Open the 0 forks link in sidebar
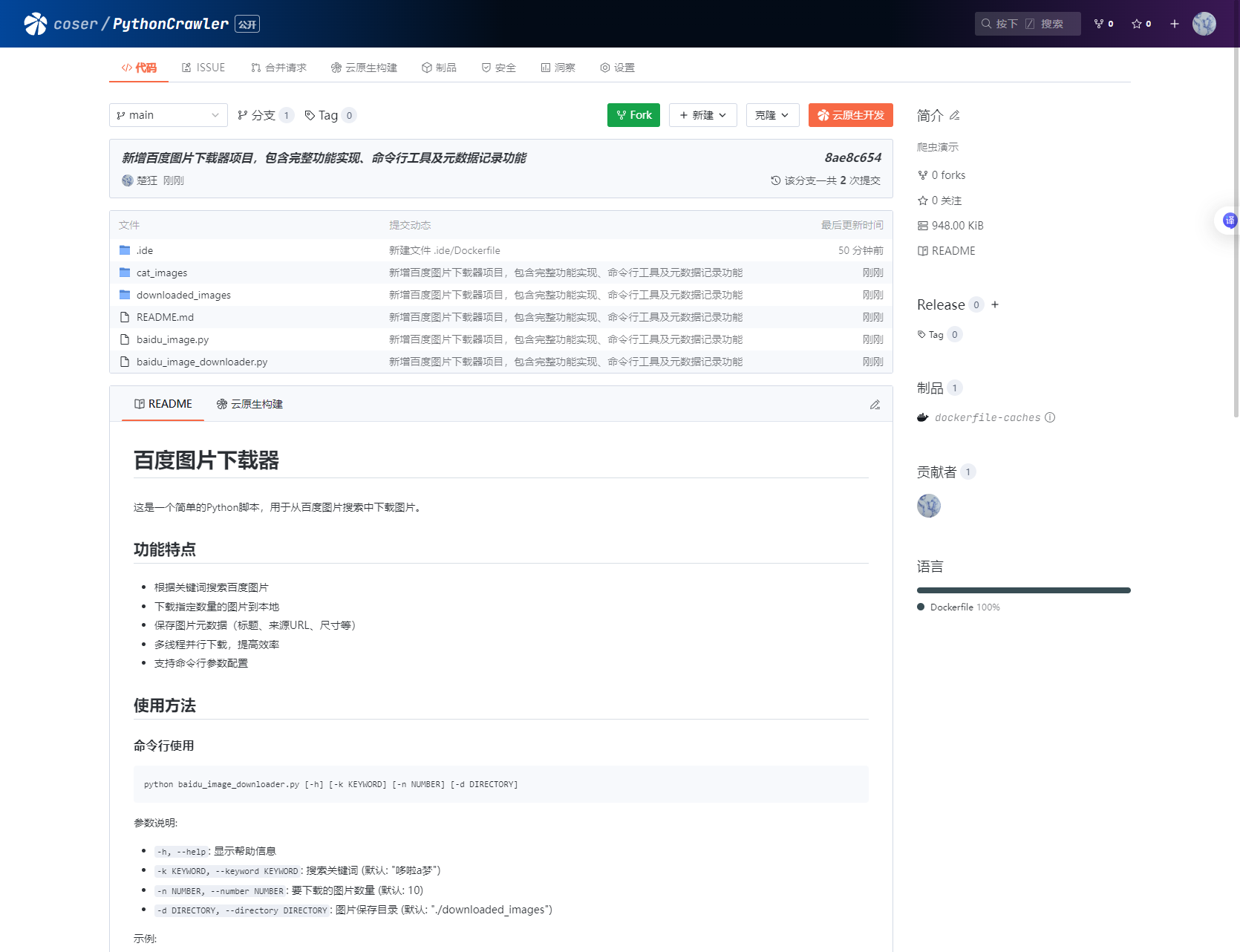This screenshot has height=952, width=1240. click(942, 175)
